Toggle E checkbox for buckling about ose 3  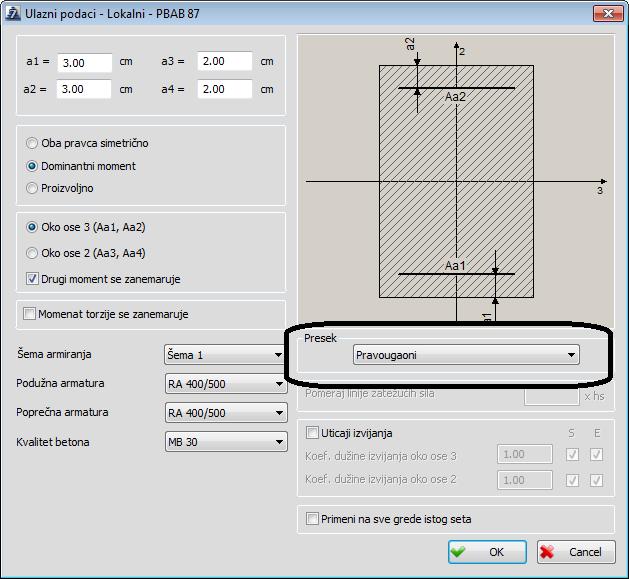pos(597,455)
